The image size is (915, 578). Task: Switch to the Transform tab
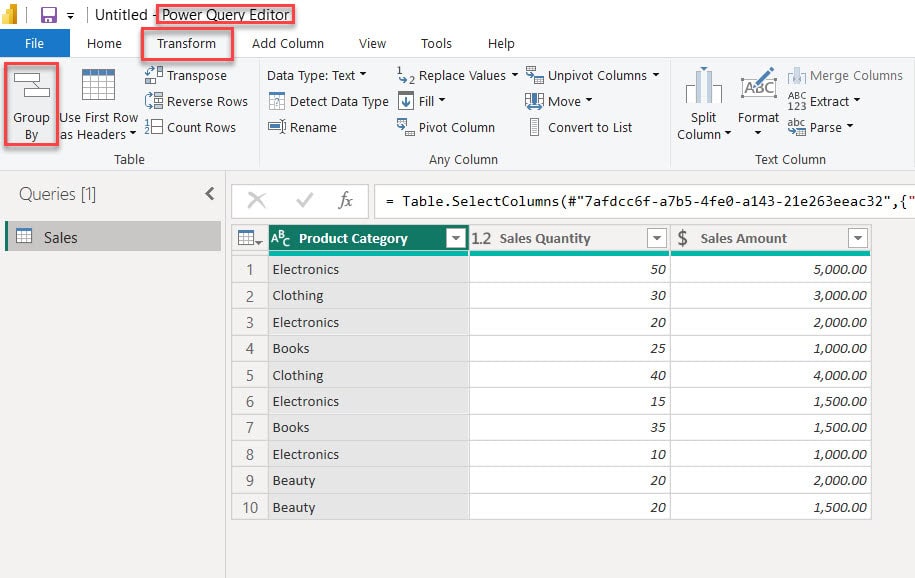pos(187,43)
